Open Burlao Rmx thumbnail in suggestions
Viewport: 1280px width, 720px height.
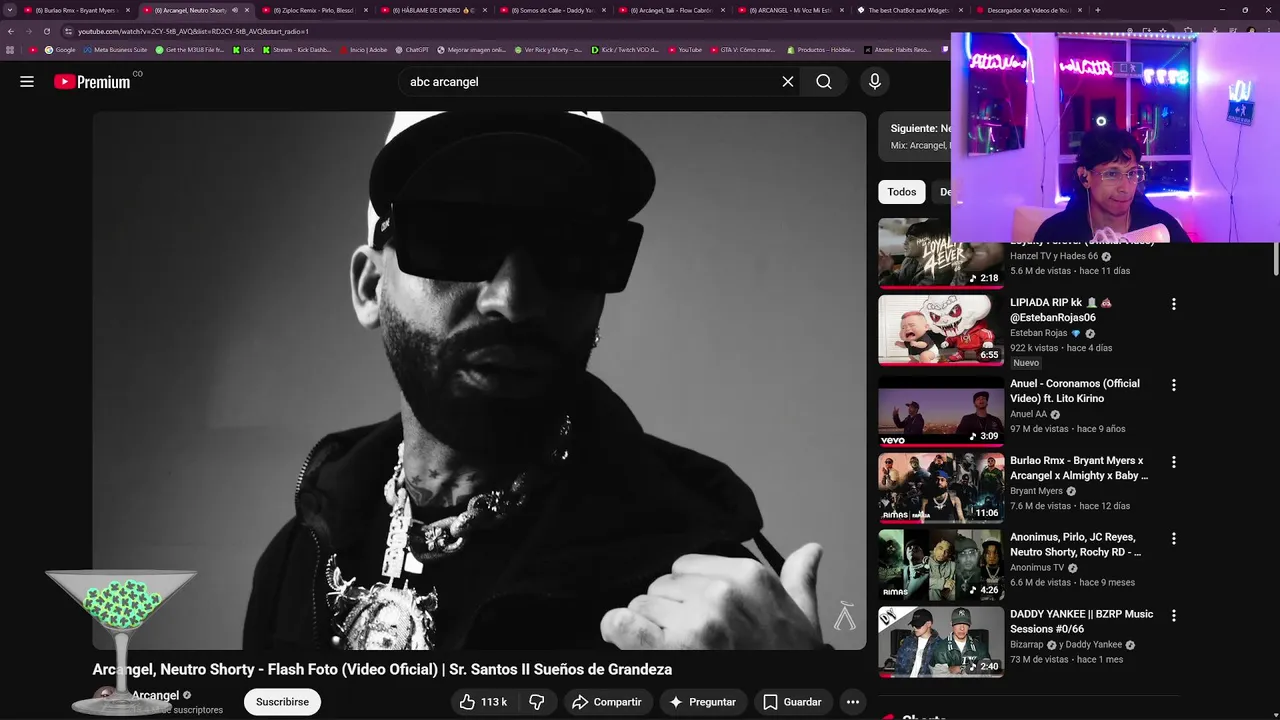(941, 488)
